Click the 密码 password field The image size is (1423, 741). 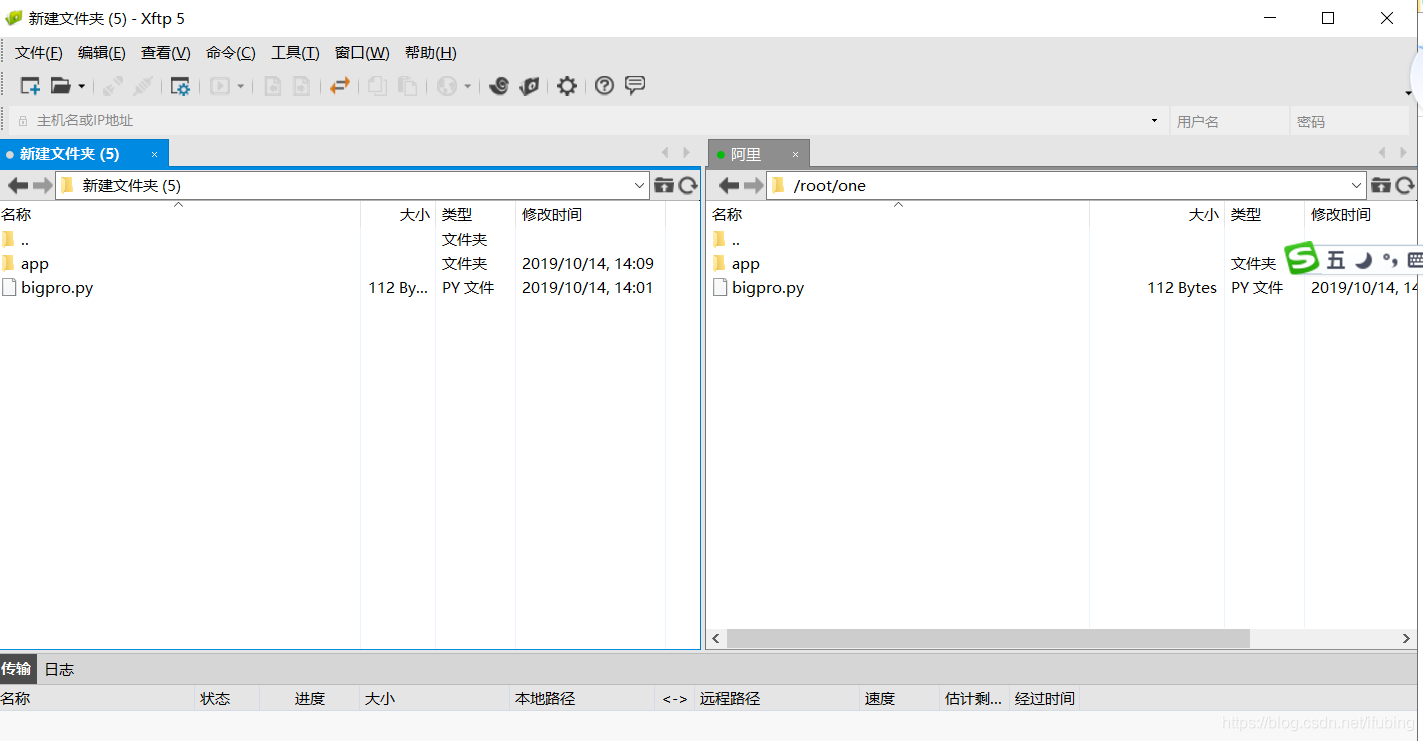pyautogui.click(x=1349, y=121)
